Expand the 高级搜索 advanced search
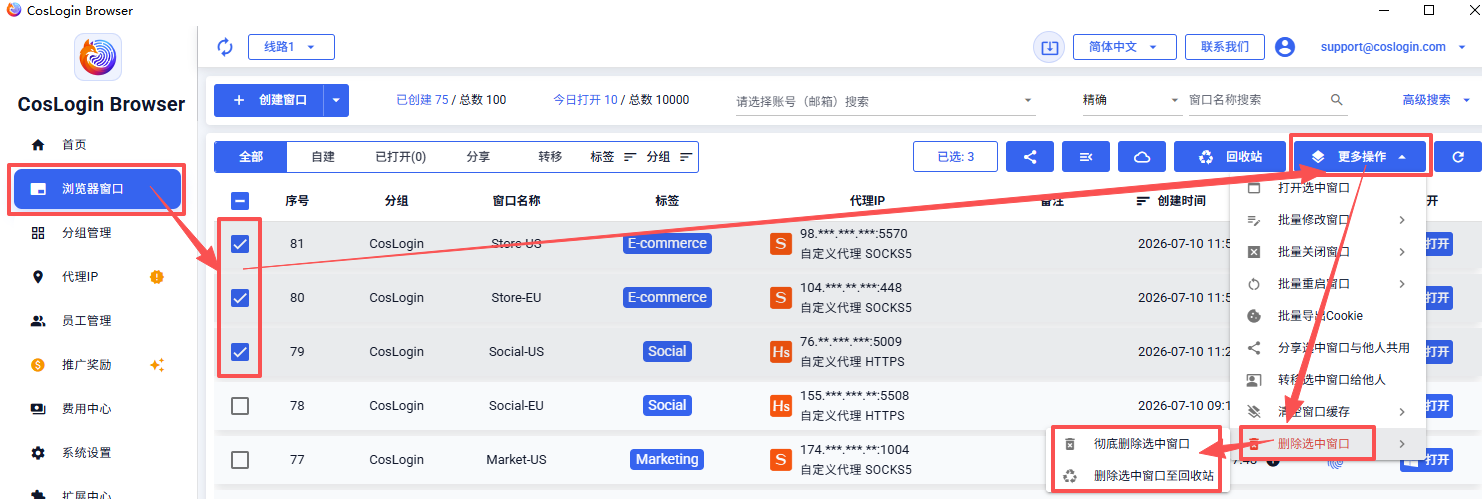1482x499 pixels. pos(1436,100)
